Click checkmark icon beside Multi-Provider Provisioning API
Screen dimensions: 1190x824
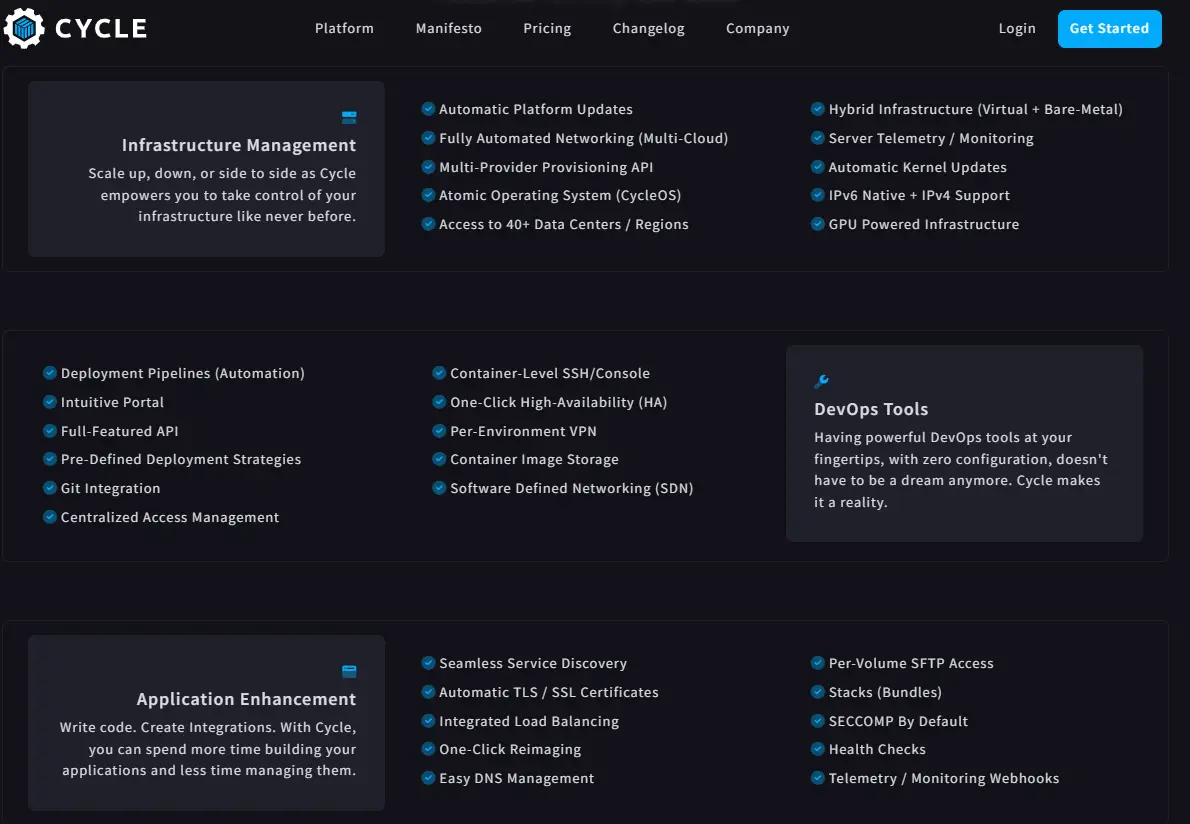[428, 166]
